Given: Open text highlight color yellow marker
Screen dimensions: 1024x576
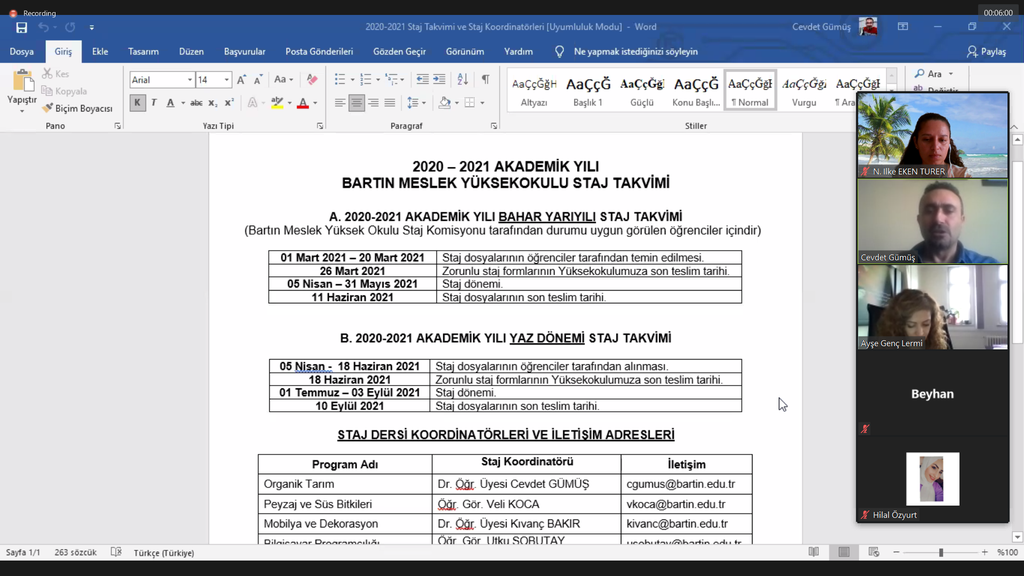Looking at the screenshot, I should [x=278, y=103].
